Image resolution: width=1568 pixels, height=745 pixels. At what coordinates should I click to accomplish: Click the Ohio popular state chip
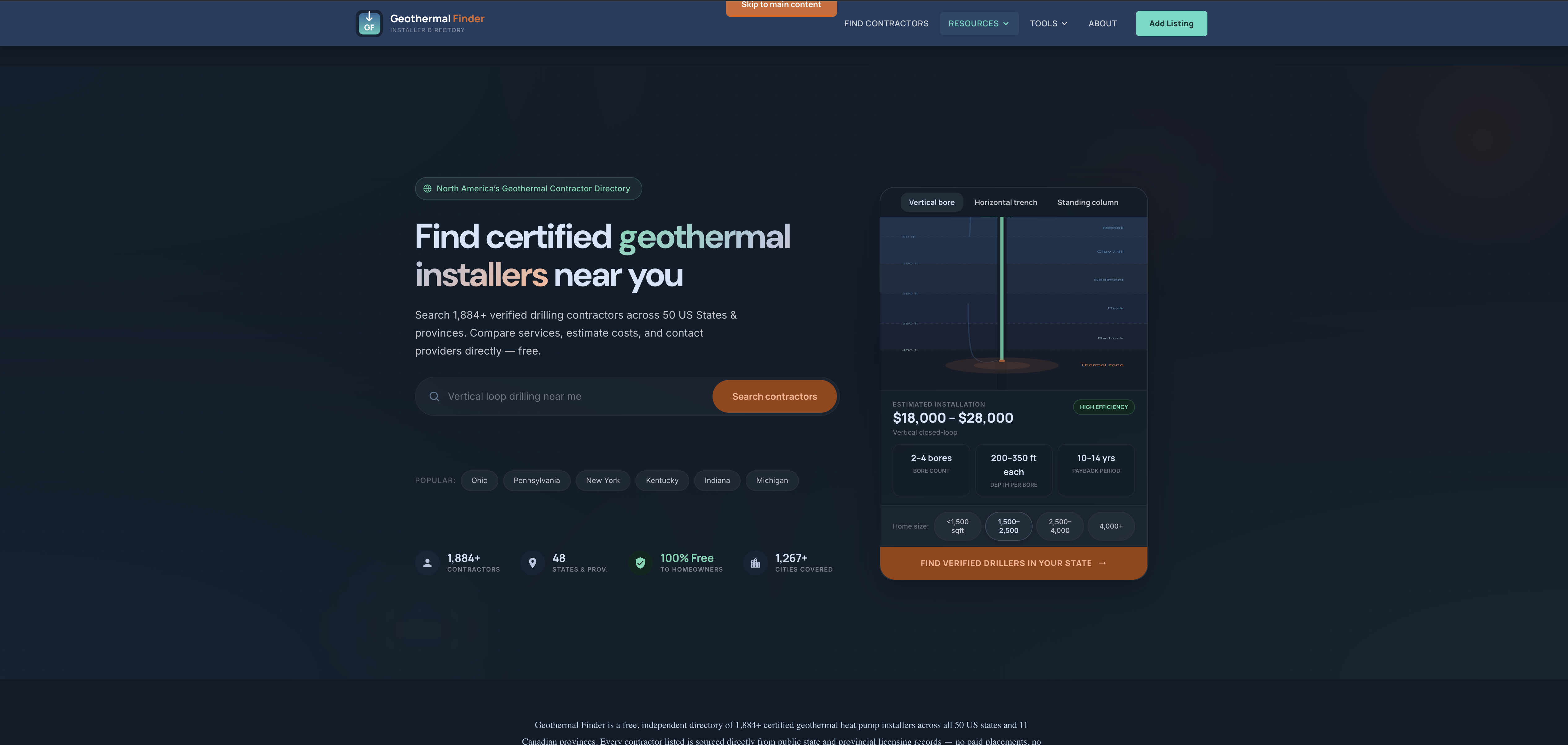point(479,481)
